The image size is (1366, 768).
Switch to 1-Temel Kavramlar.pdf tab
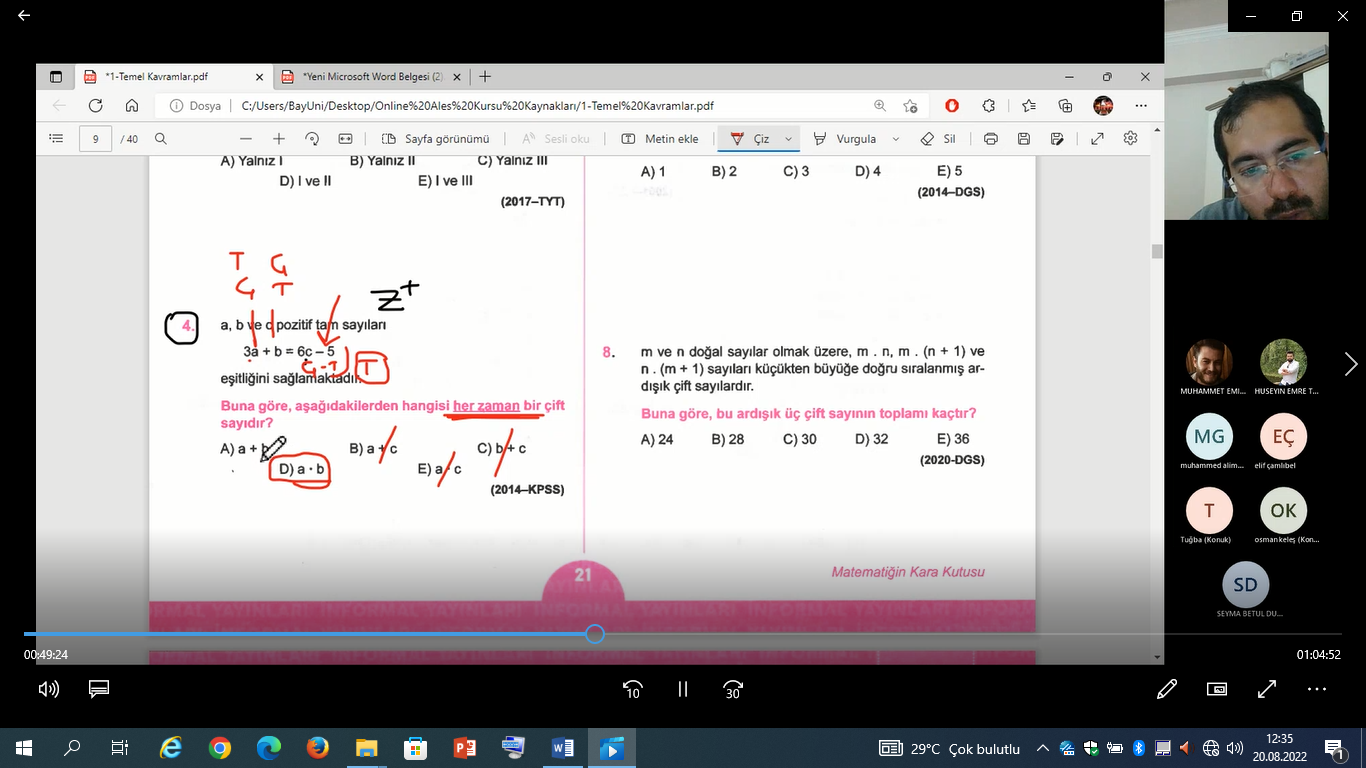(172, 77)
